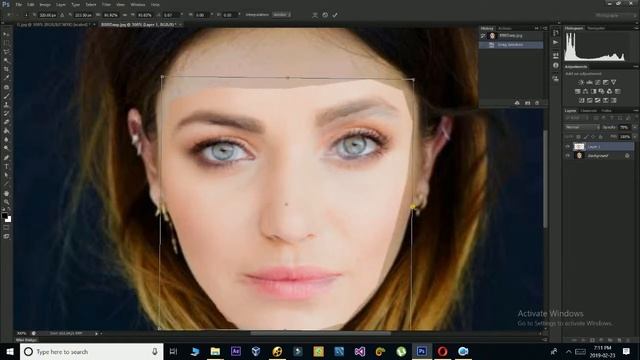Screen dimensions: 640x360
Task: Open the Filter menu
Action: tap(107, 4)
